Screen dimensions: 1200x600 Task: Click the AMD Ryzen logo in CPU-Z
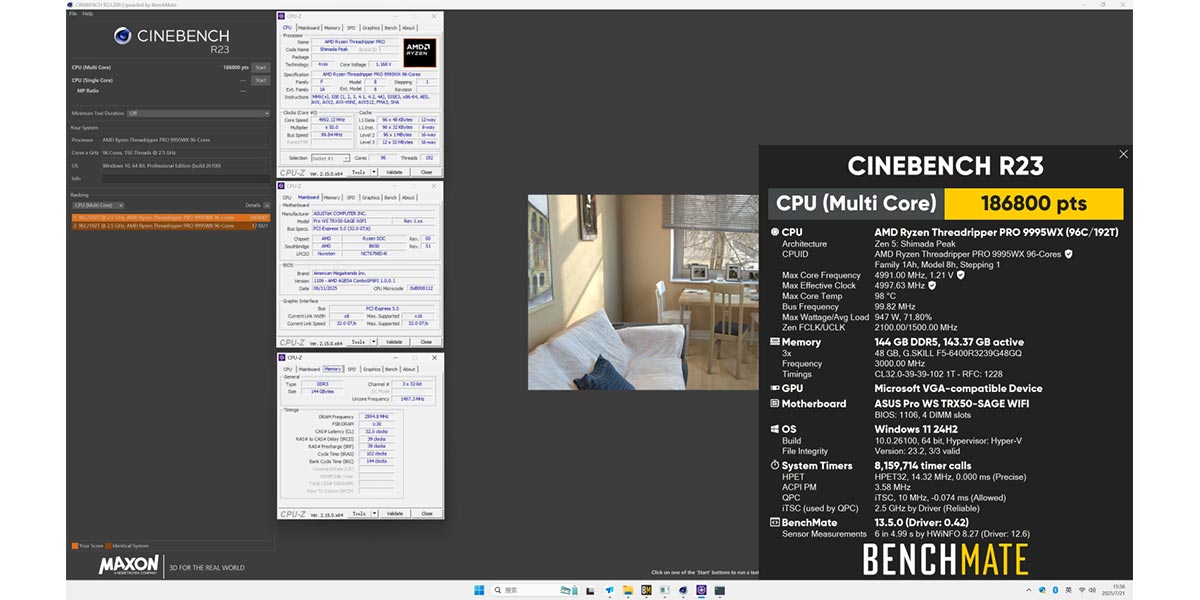click(x=419, y=52)
